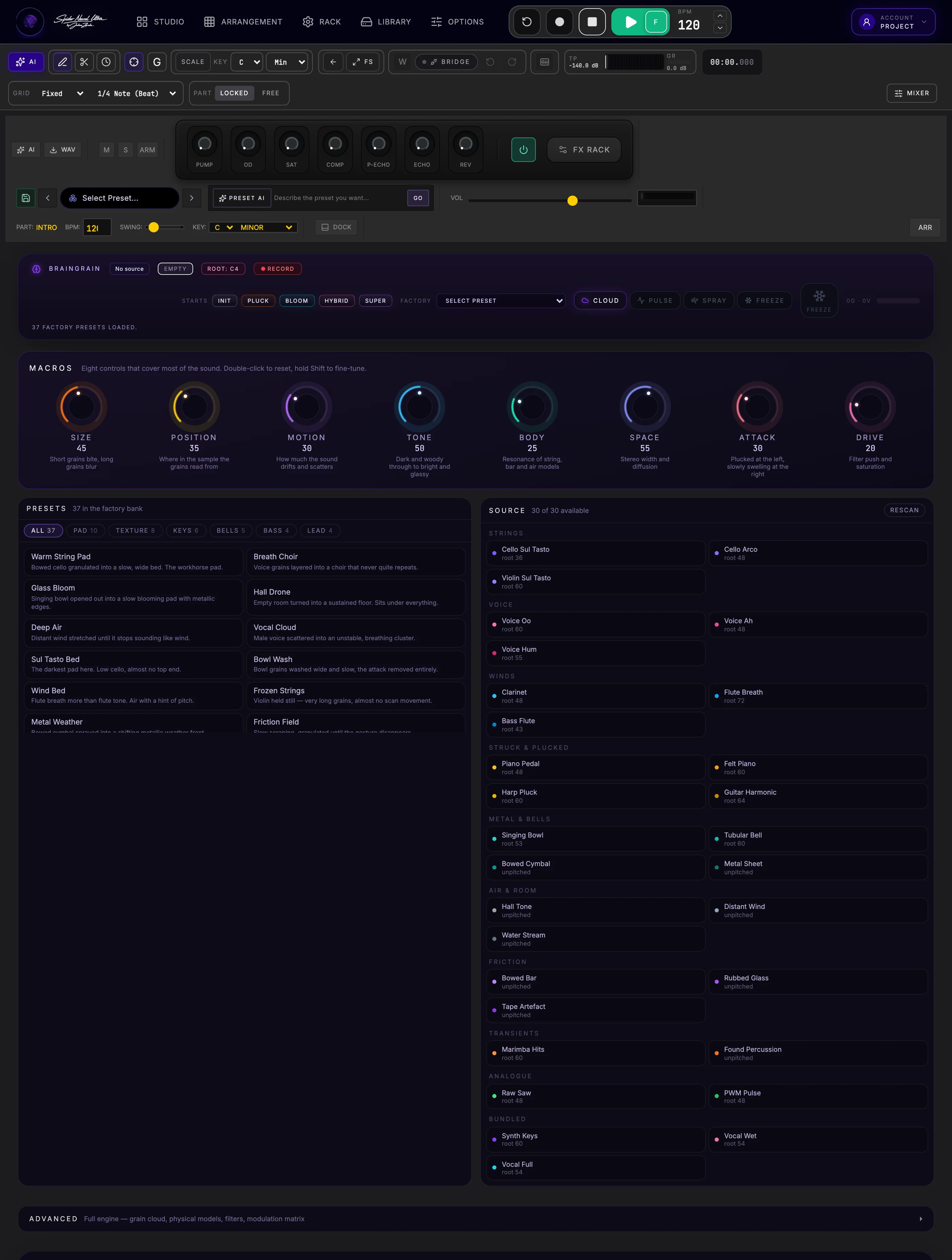Image resolution: width=952 pixels, height=1260 pixels.
Task: Click the purple AI toolbar button
Action: (x=26, y=62)
